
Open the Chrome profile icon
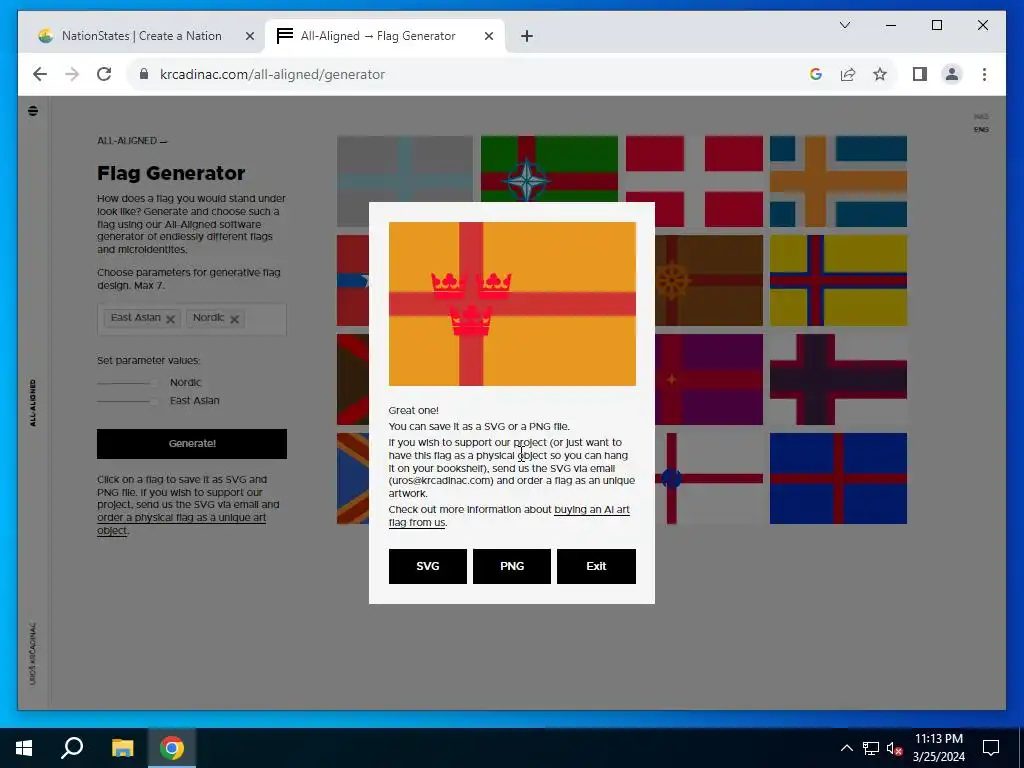click(952, 74)
